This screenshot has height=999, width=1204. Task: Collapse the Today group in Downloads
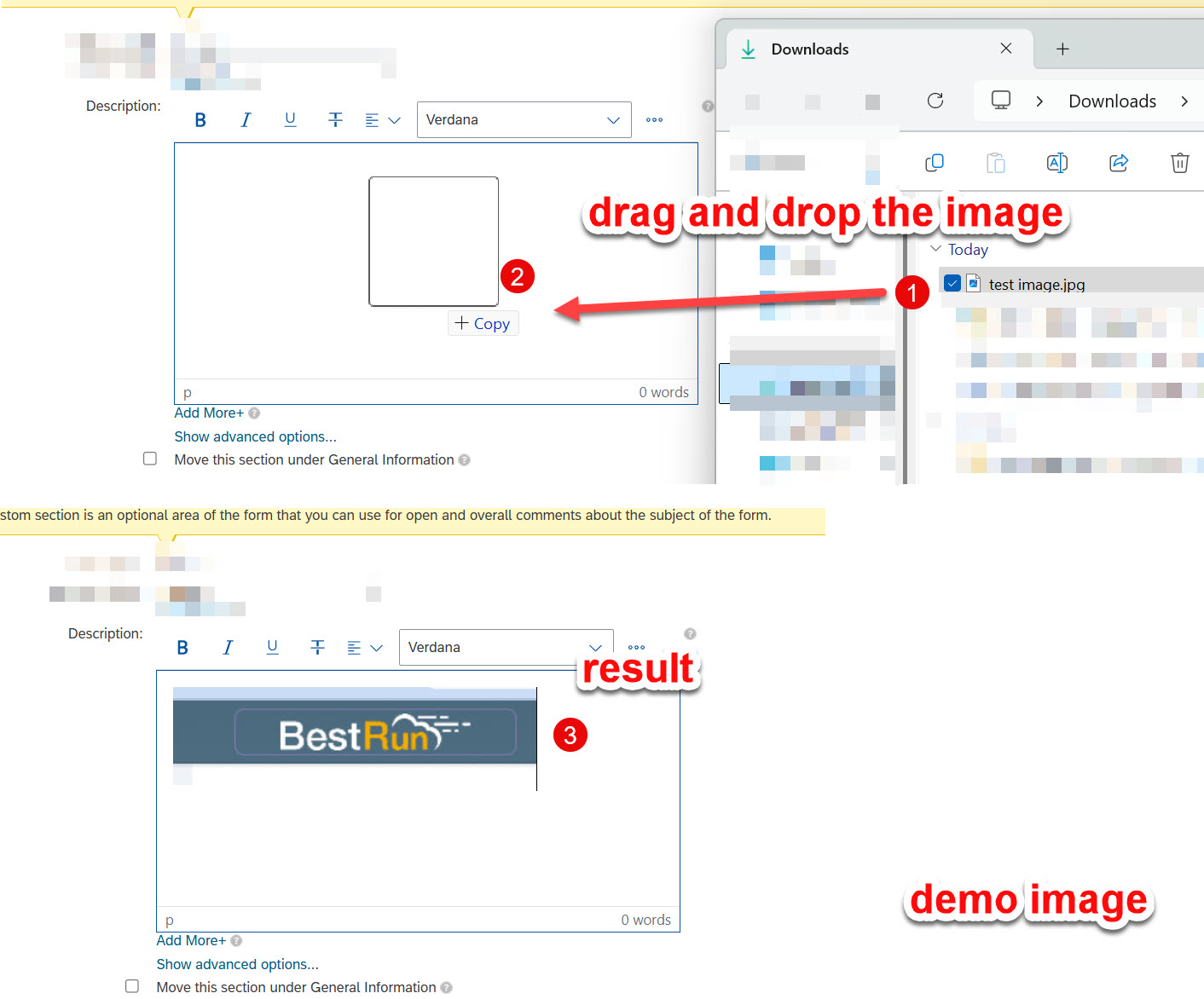[935, 249]
